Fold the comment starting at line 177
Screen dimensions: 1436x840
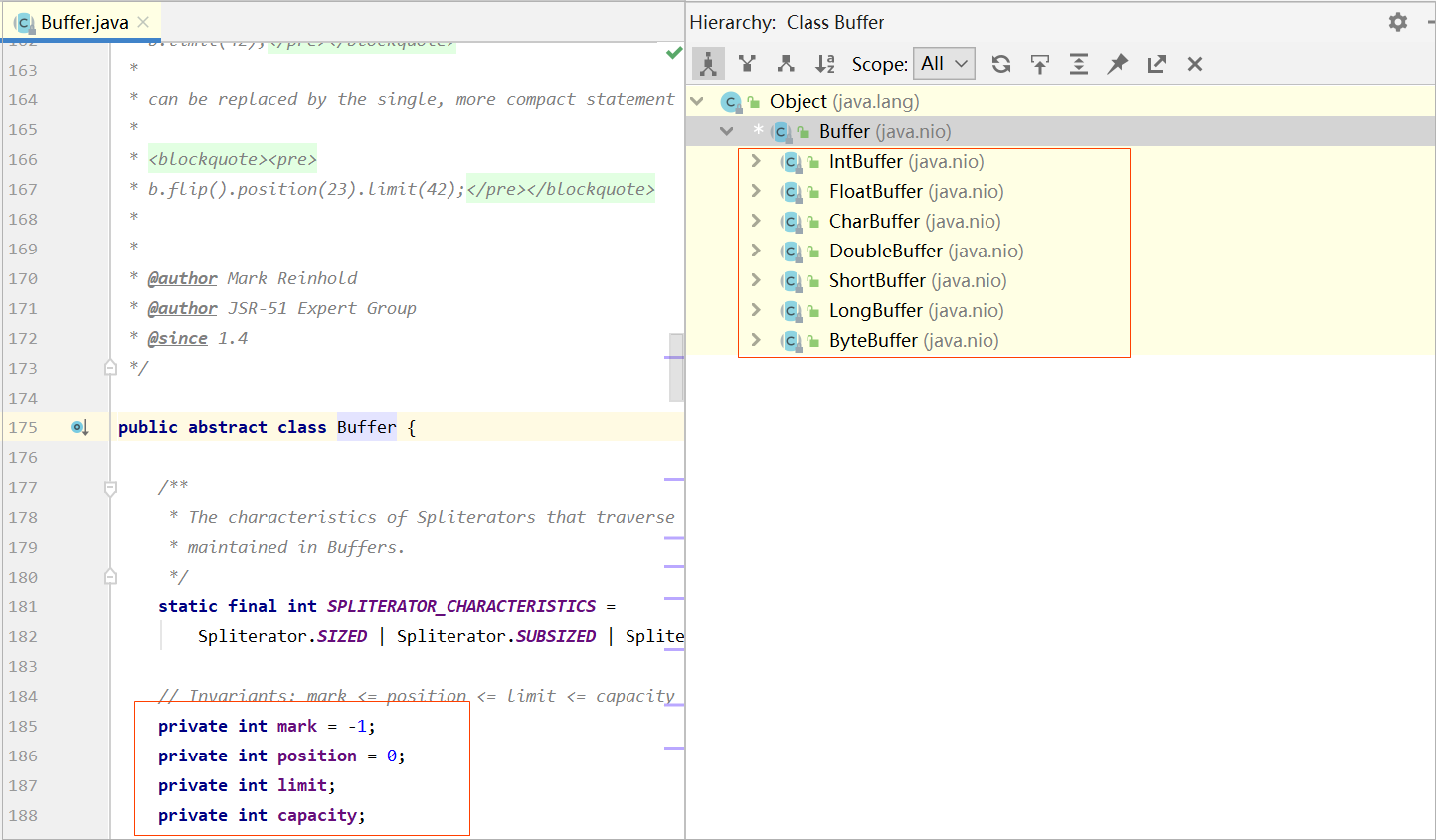tap(110, 487)
